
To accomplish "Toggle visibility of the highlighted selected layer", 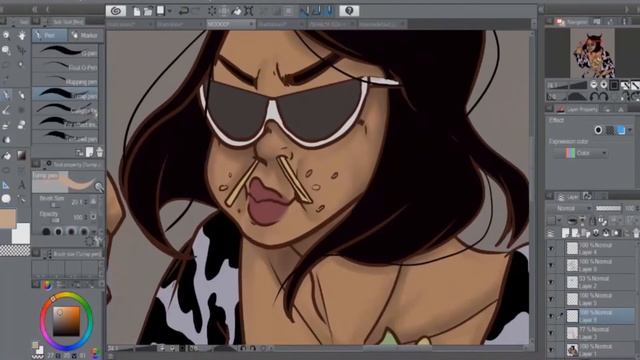I will click(551, 316).
